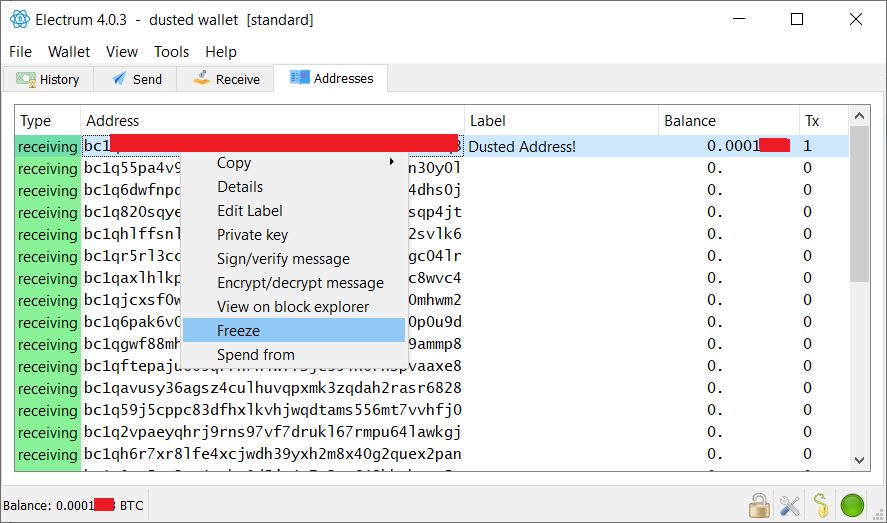Maximize the Electrum window
887x523 pixels.
point(797,19)
